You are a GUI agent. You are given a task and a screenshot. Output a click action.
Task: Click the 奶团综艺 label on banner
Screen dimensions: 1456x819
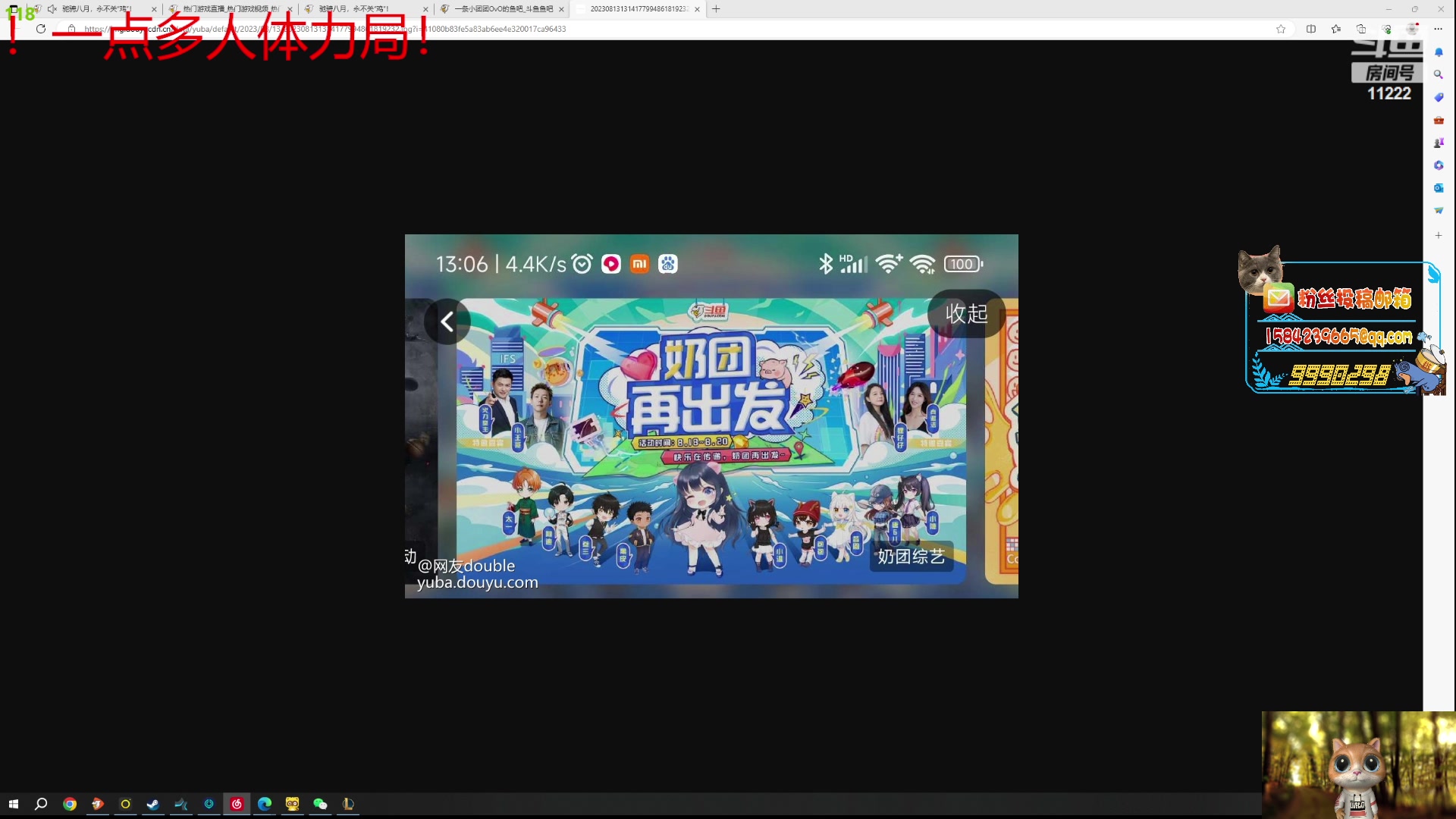(911, 557)
